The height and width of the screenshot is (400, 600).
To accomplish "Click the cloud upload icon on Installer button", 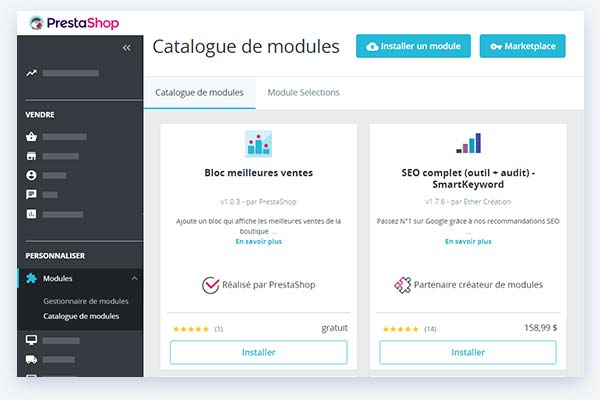I will coord(372,47).
